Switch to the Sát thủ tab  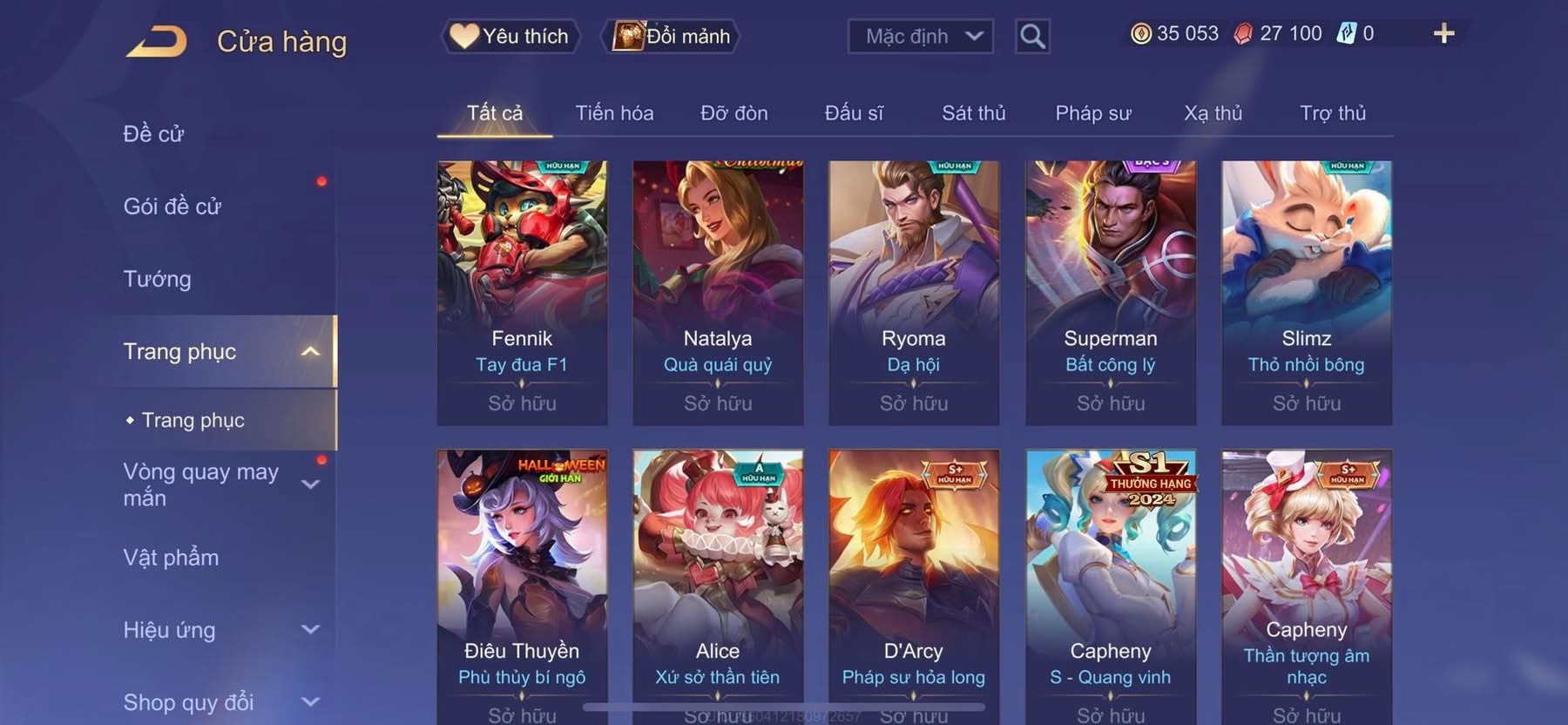coord(974,113)
